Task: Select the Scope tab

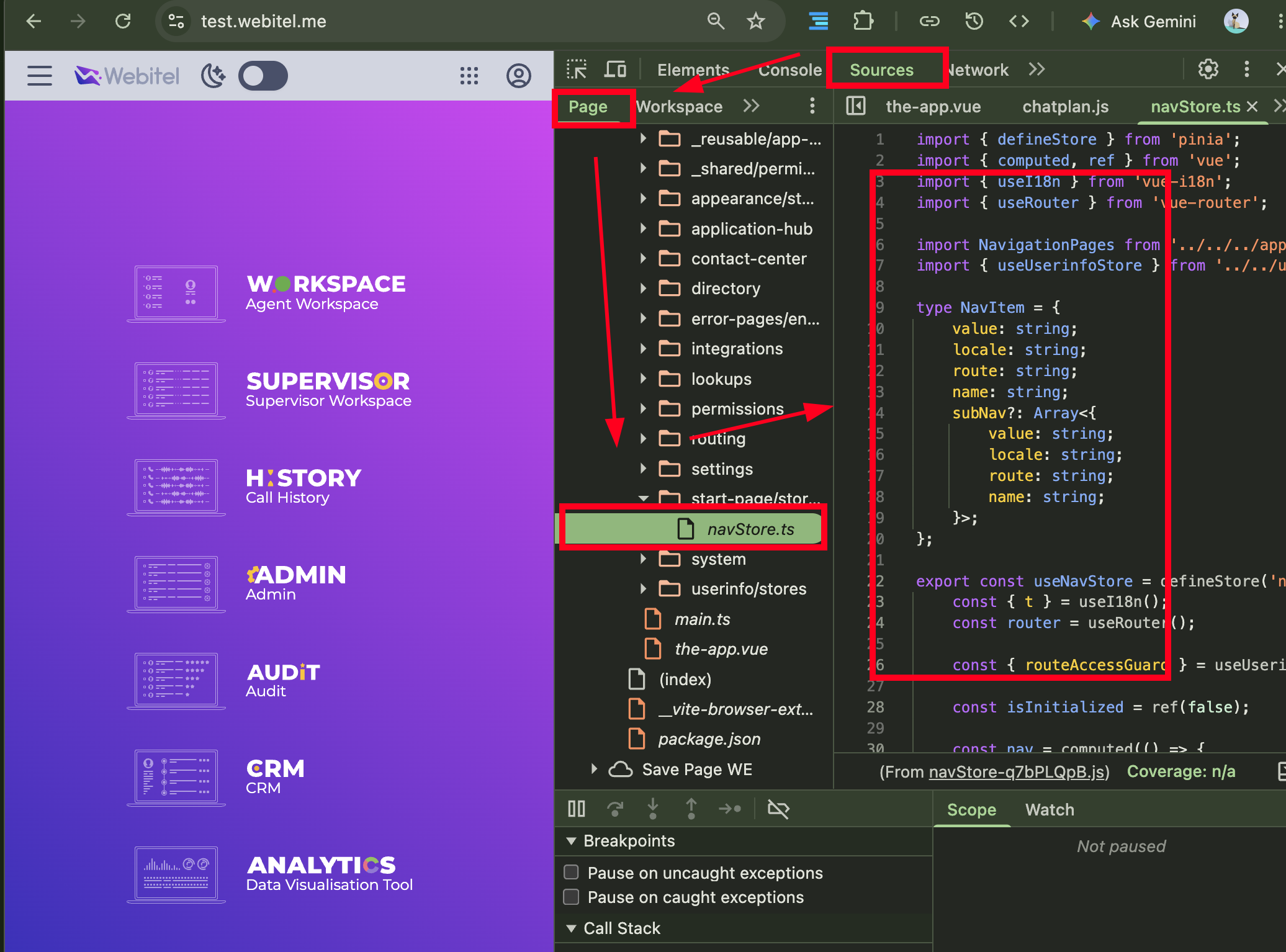Action: [x=971, y=809]
